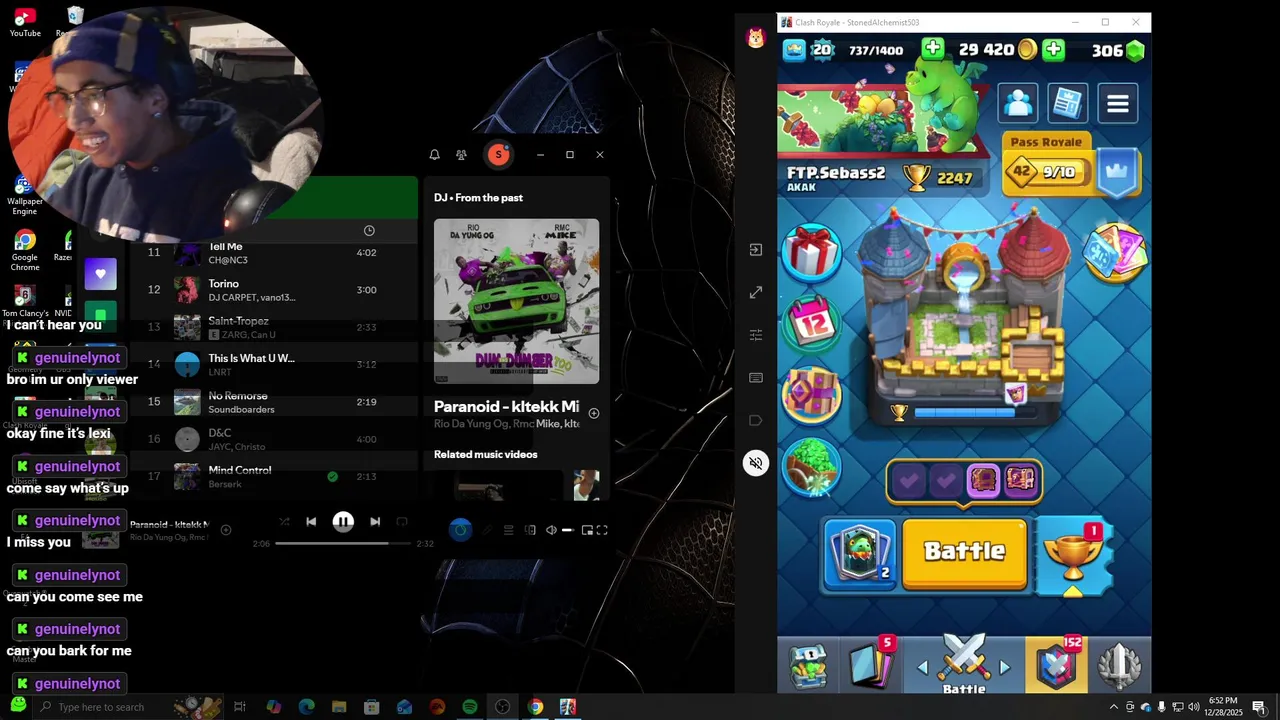
Task: Open the Paranoid album cover art
Action: [517, 301]
